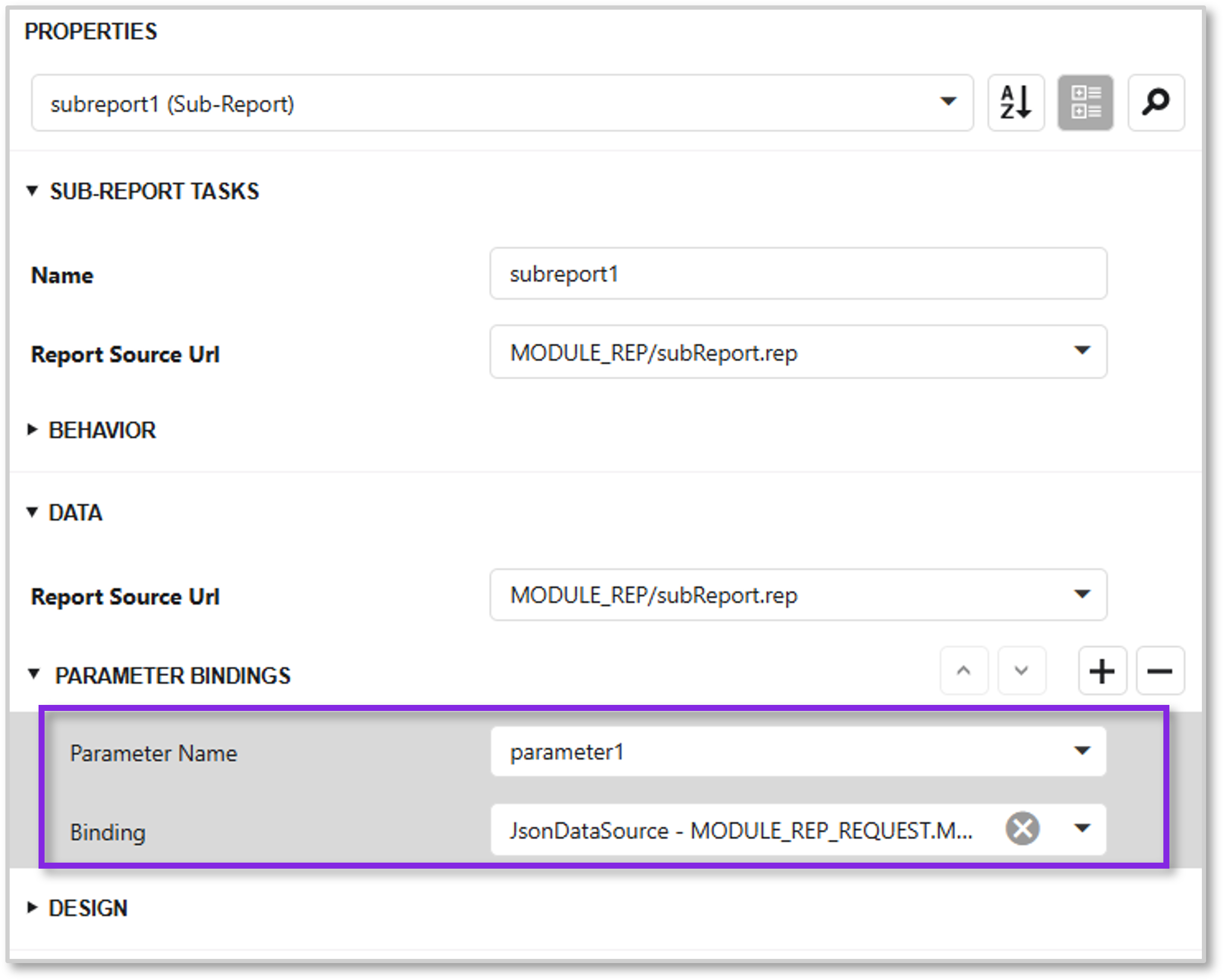1223x980 pixels.
Task: Edit the Name field containing subreport1
Action: (x=798, y=274)
